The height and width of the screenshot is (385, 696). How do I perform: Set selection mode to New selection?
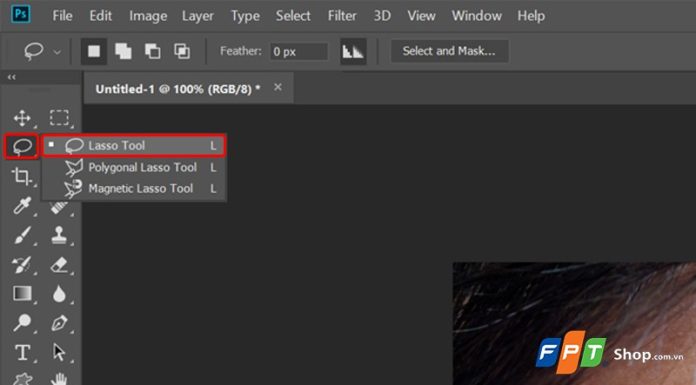coord(94,52)
